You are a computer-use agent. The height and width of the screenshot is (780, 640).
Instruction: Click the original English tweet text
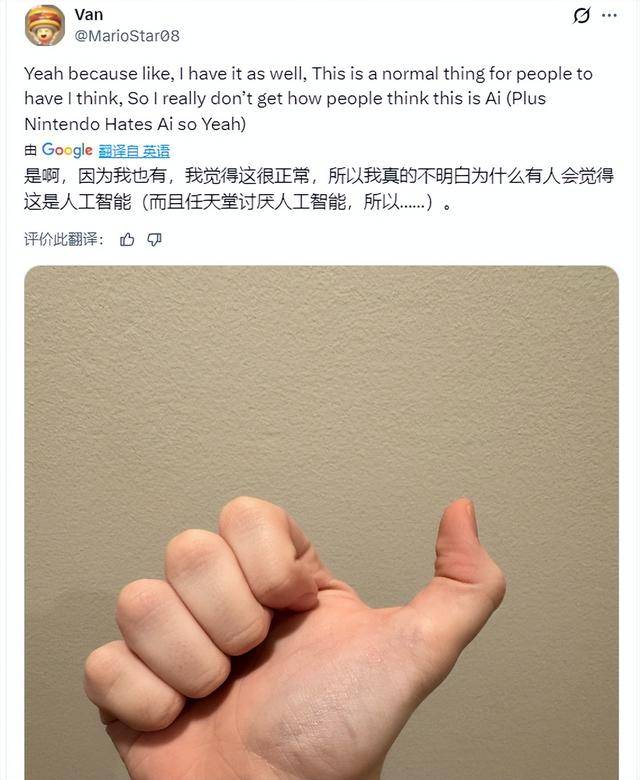click(308, 98)
